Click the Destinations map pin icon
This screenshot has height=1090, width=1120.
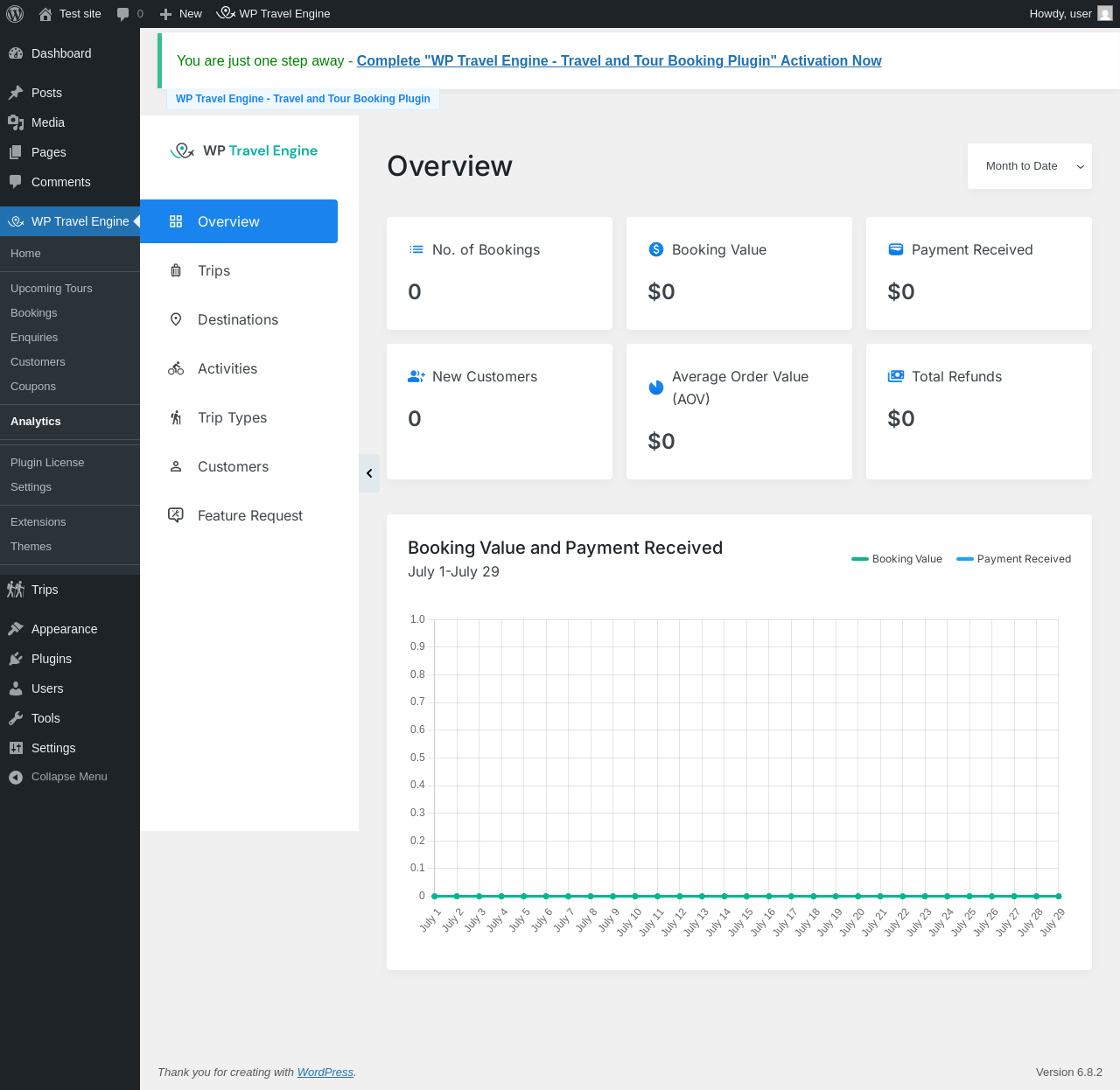pos(176,319)
